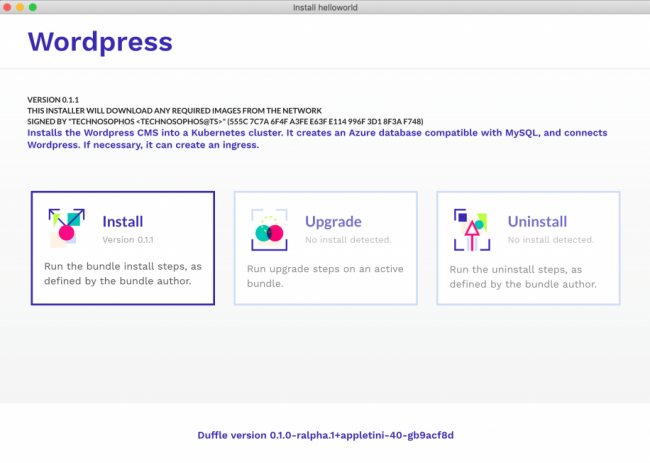650x463 pixels.
Task: Click the Uninstall upward arrow icon
Action: click(x=472, y=230)
